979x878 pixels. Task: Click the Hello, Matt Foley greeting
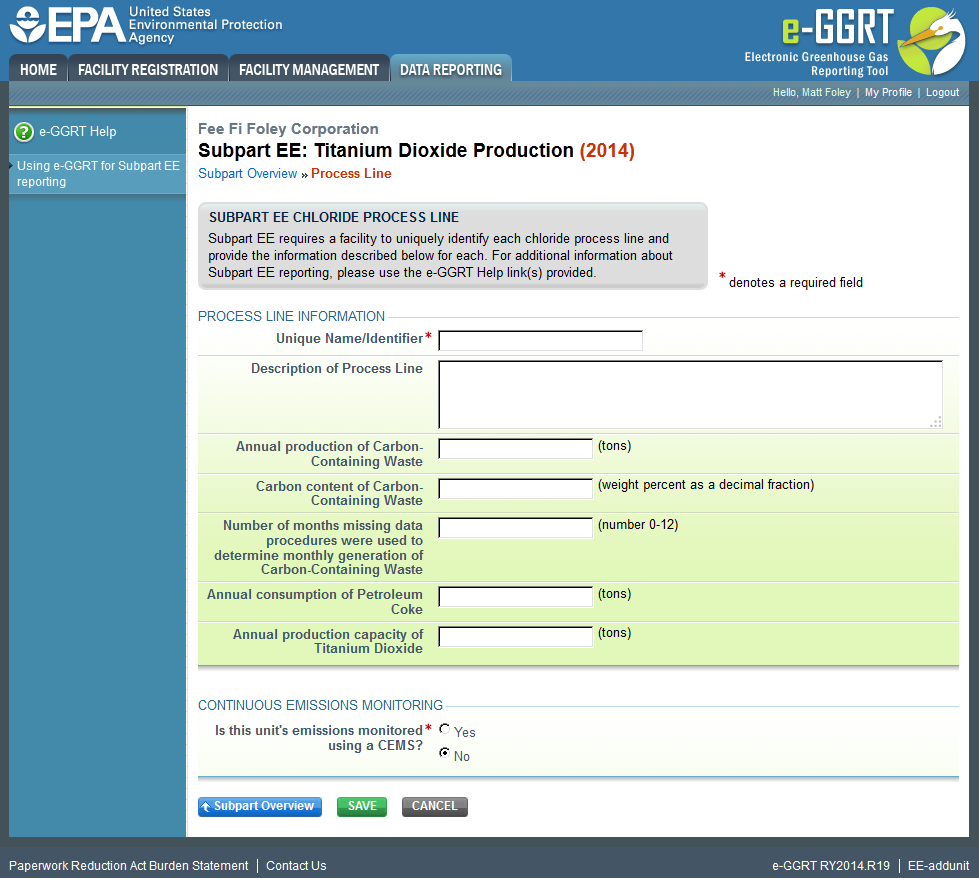pyautogui.click(x=812, y=92)
